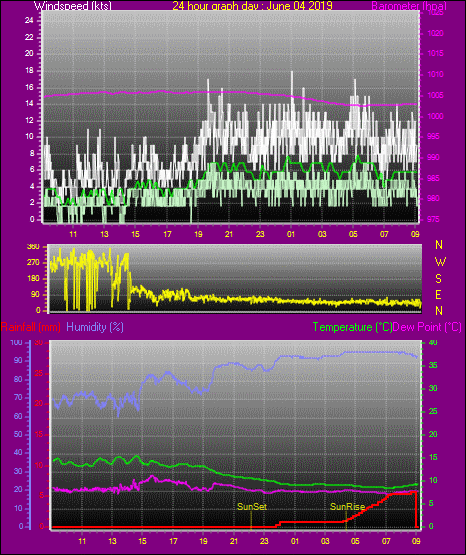Click humidity axis value 50

tap(18, 434)
